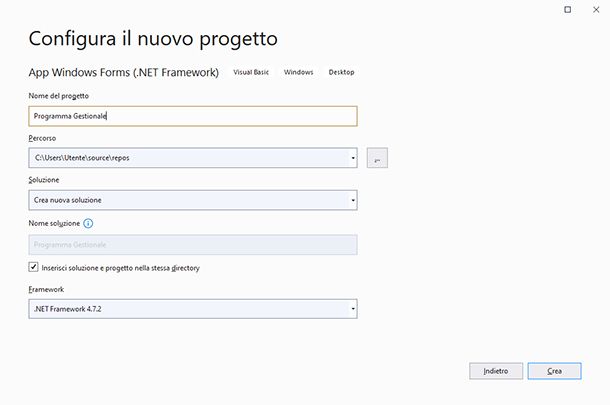Click inside the Percorso path text box
The image size is (610, 405).
(x=187, y=158)
